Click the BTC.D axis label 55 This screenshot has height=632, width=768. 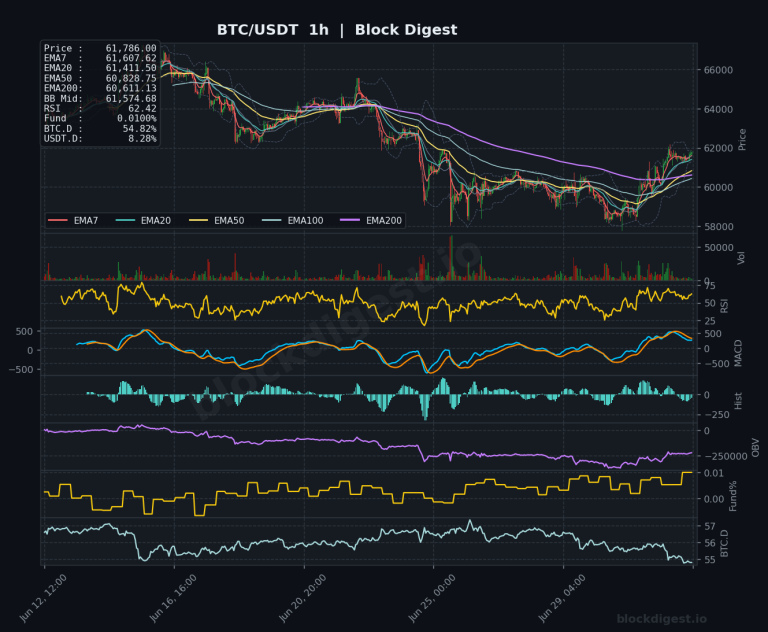click(710, 559)
